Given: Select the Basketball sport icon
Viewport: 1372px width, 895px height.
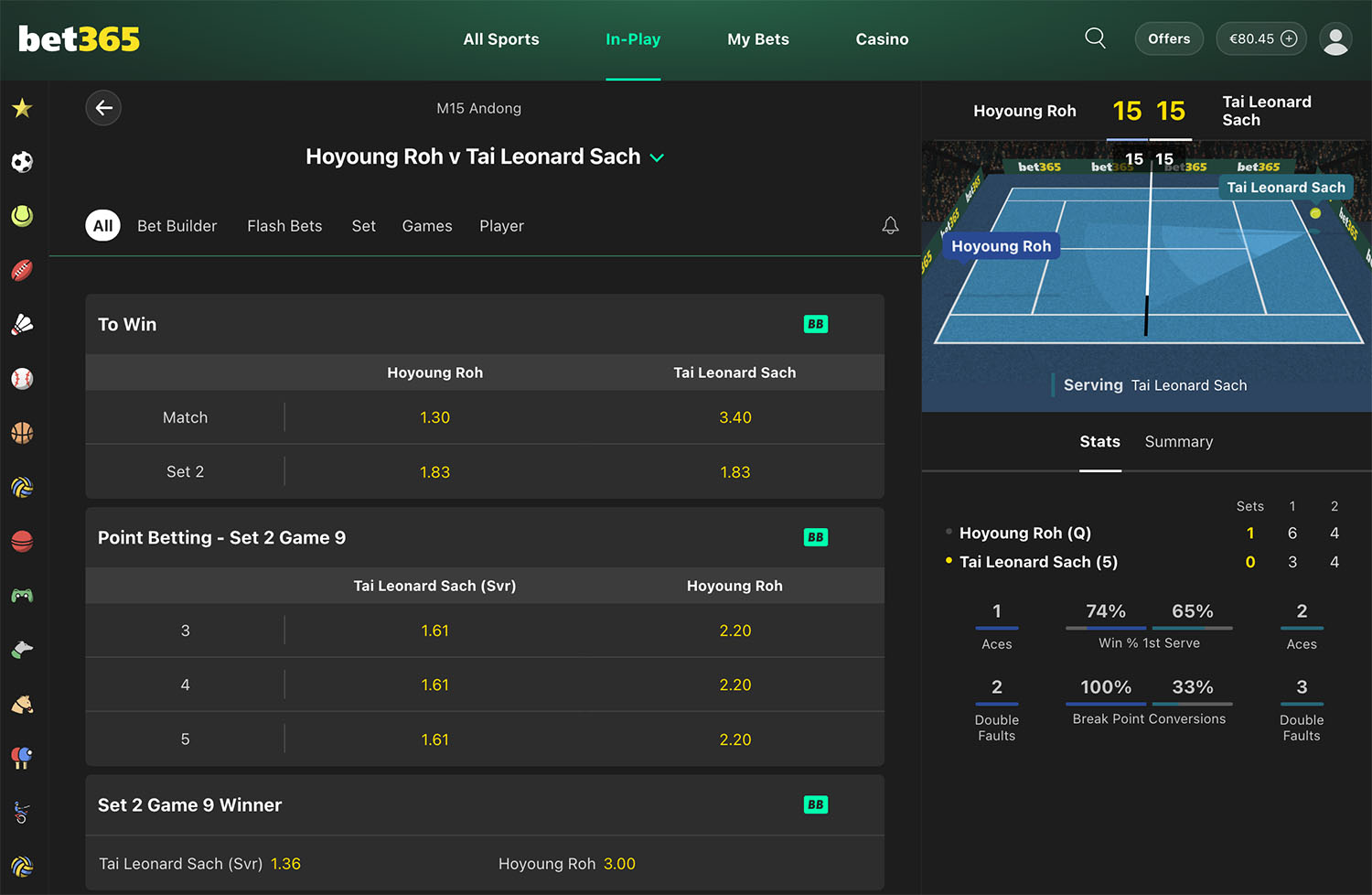Looking at the screenshot, I should point(22,433).
